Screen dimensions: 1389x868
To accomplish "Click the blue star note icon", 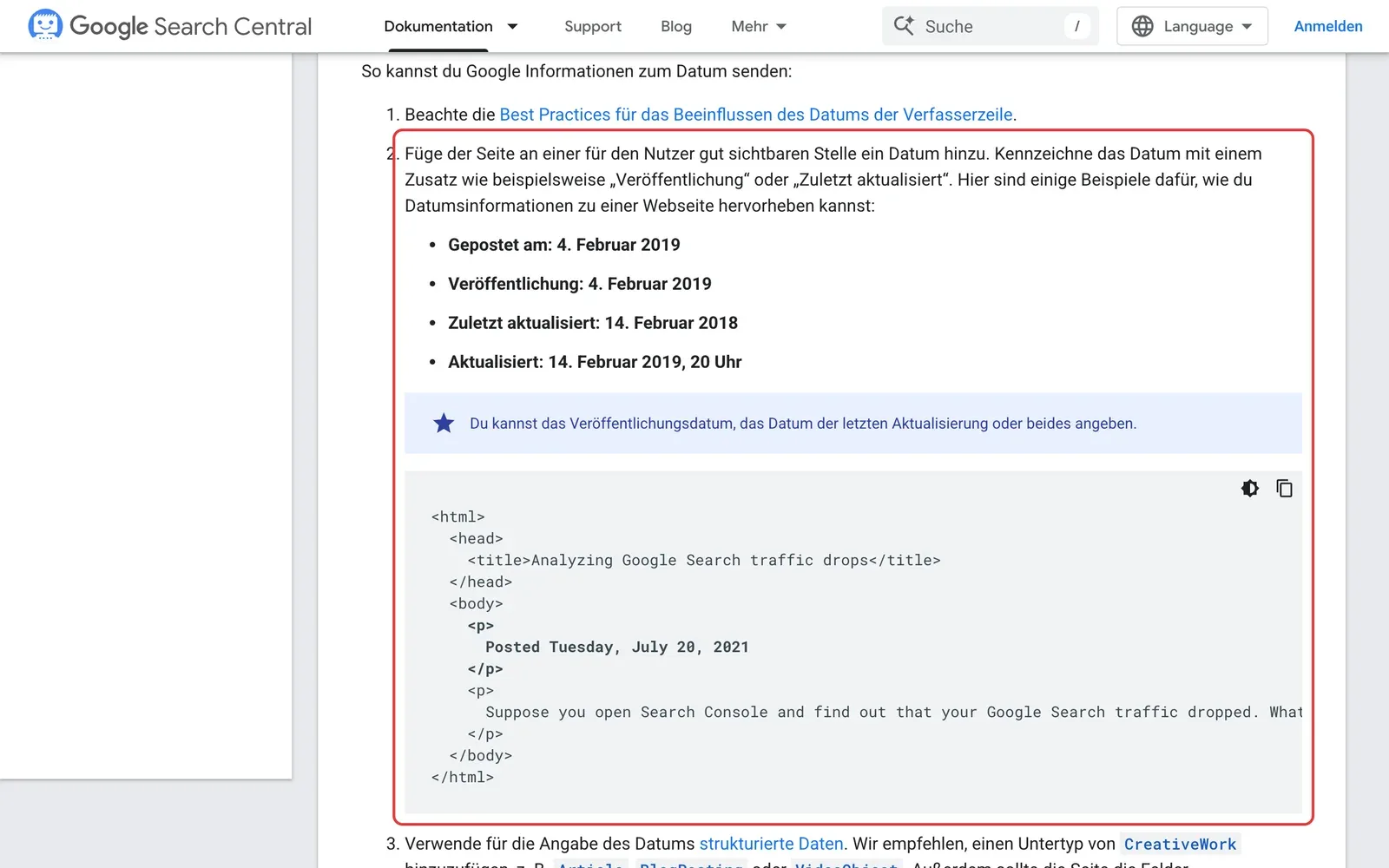I will 444,424.
